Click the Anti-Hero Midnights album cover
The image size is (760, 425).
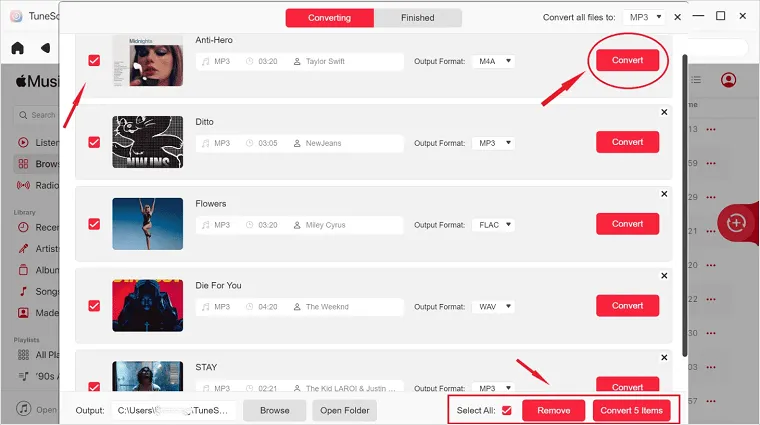coord(148,61)
